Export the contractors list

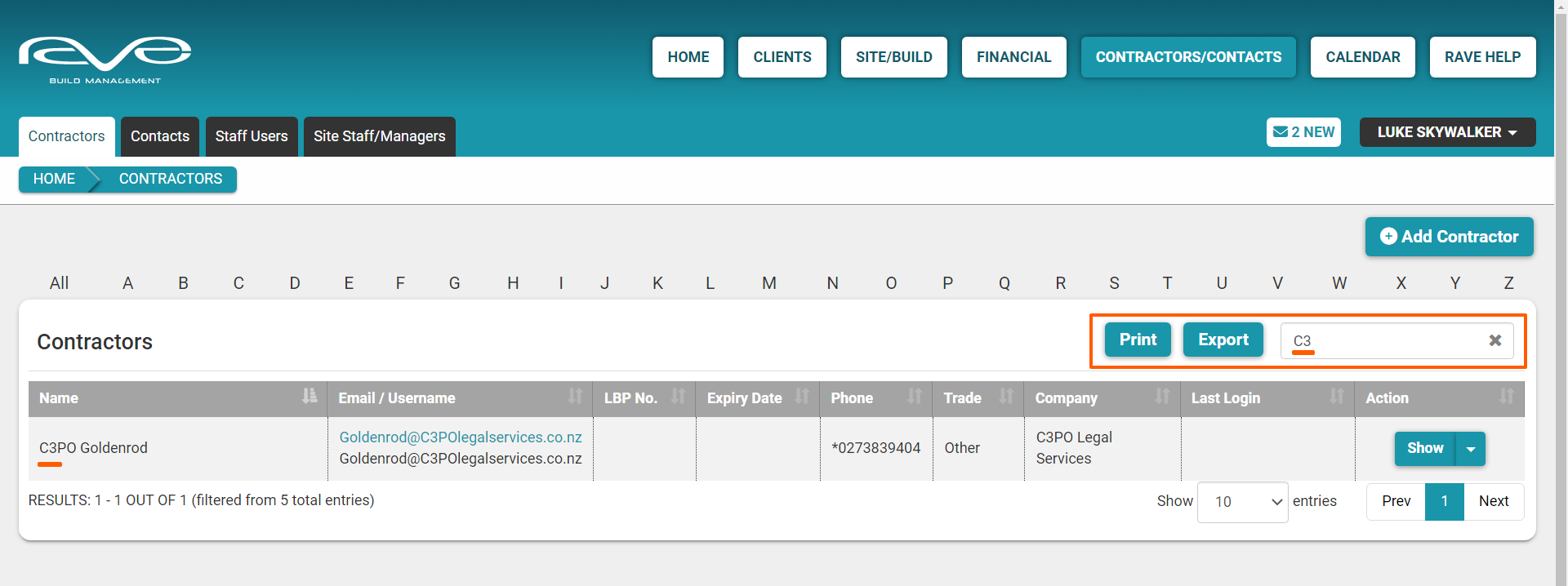pos(1223,340)
